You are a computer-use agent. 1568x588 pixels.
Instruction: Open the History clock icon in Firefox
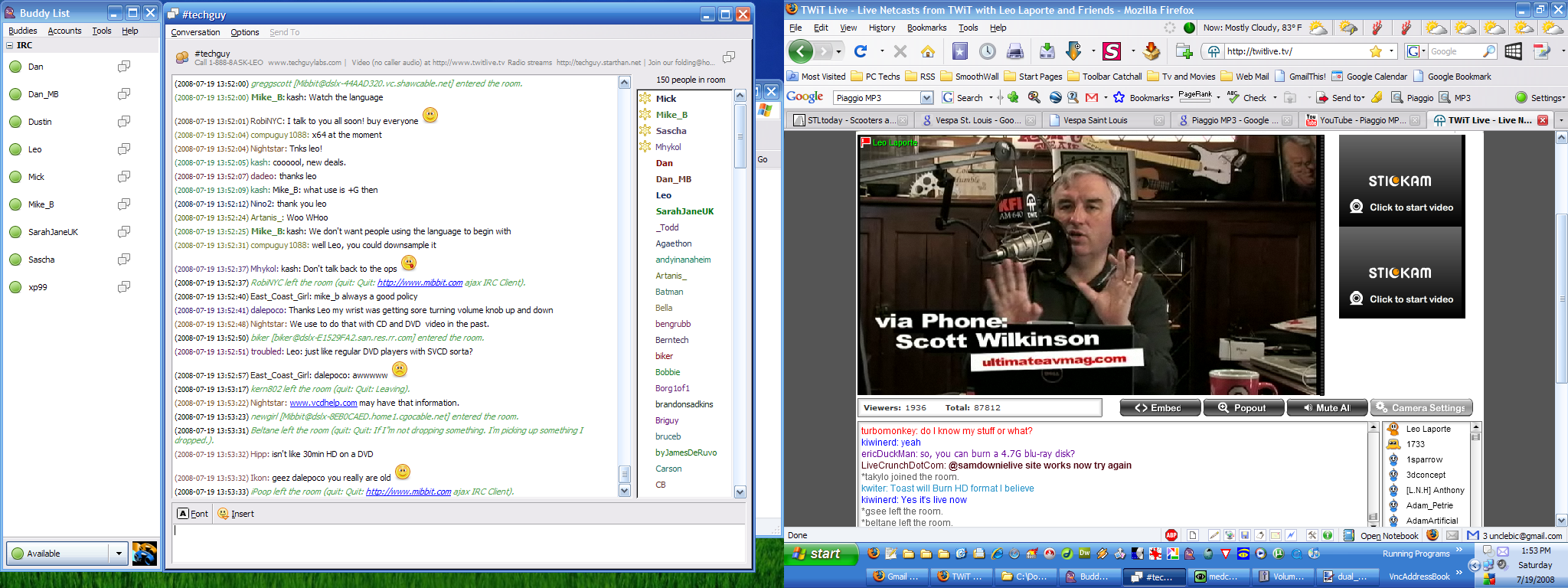click(988, 51)
